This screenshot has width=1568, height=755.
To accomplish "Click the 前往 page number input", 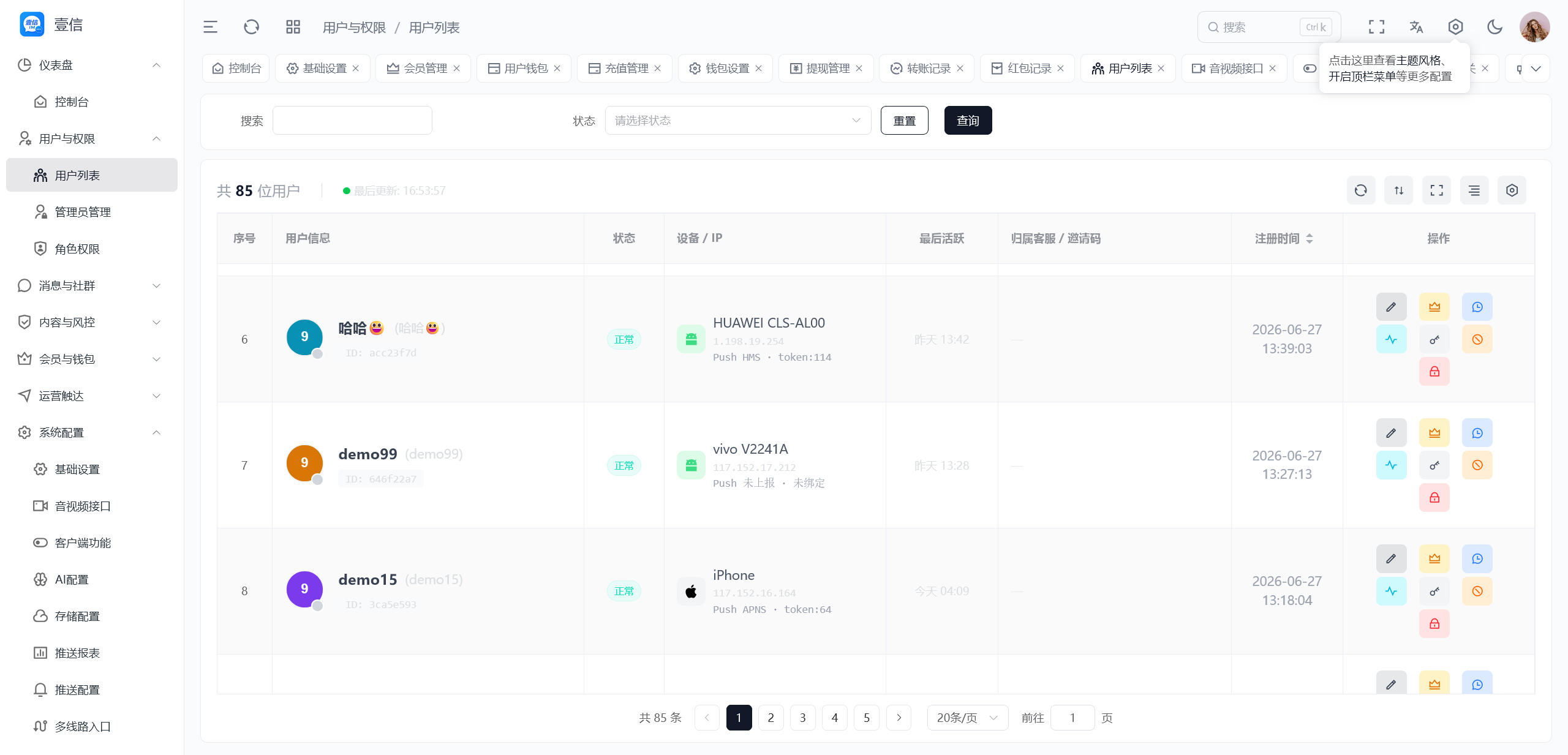I will [1072, 718].
